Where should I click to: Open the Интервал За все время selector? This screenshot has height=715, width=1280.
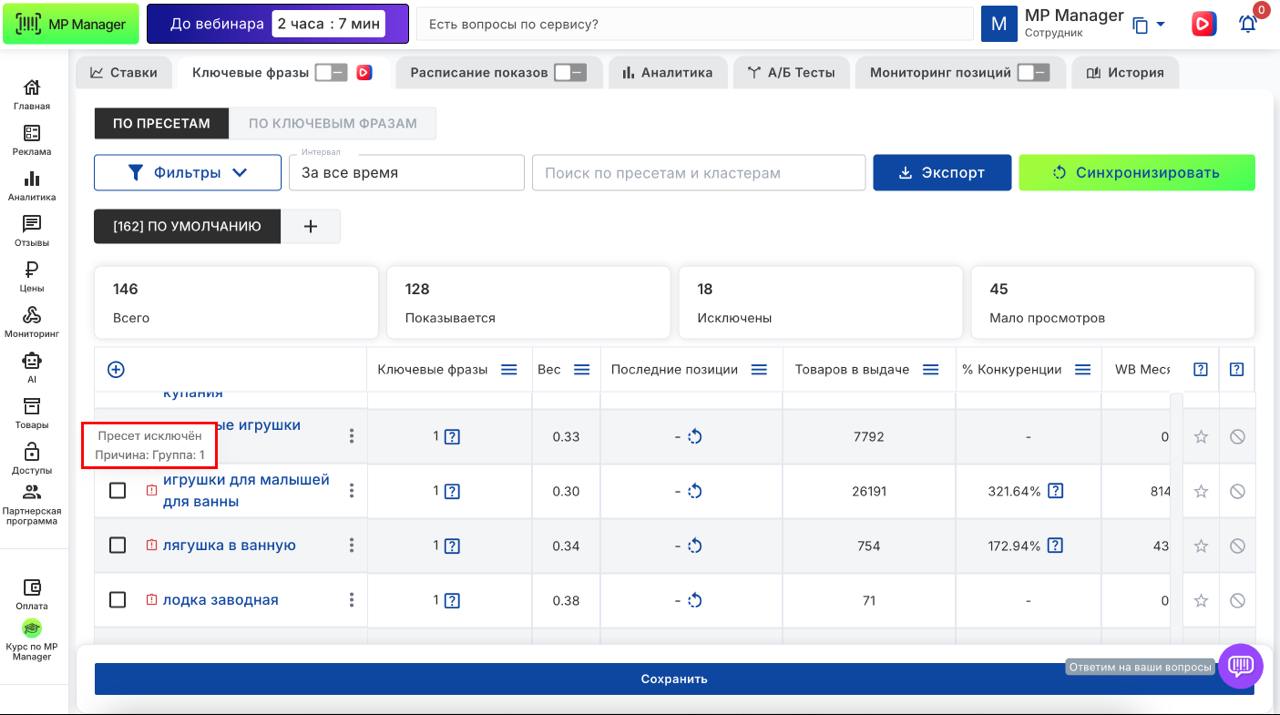406,172
